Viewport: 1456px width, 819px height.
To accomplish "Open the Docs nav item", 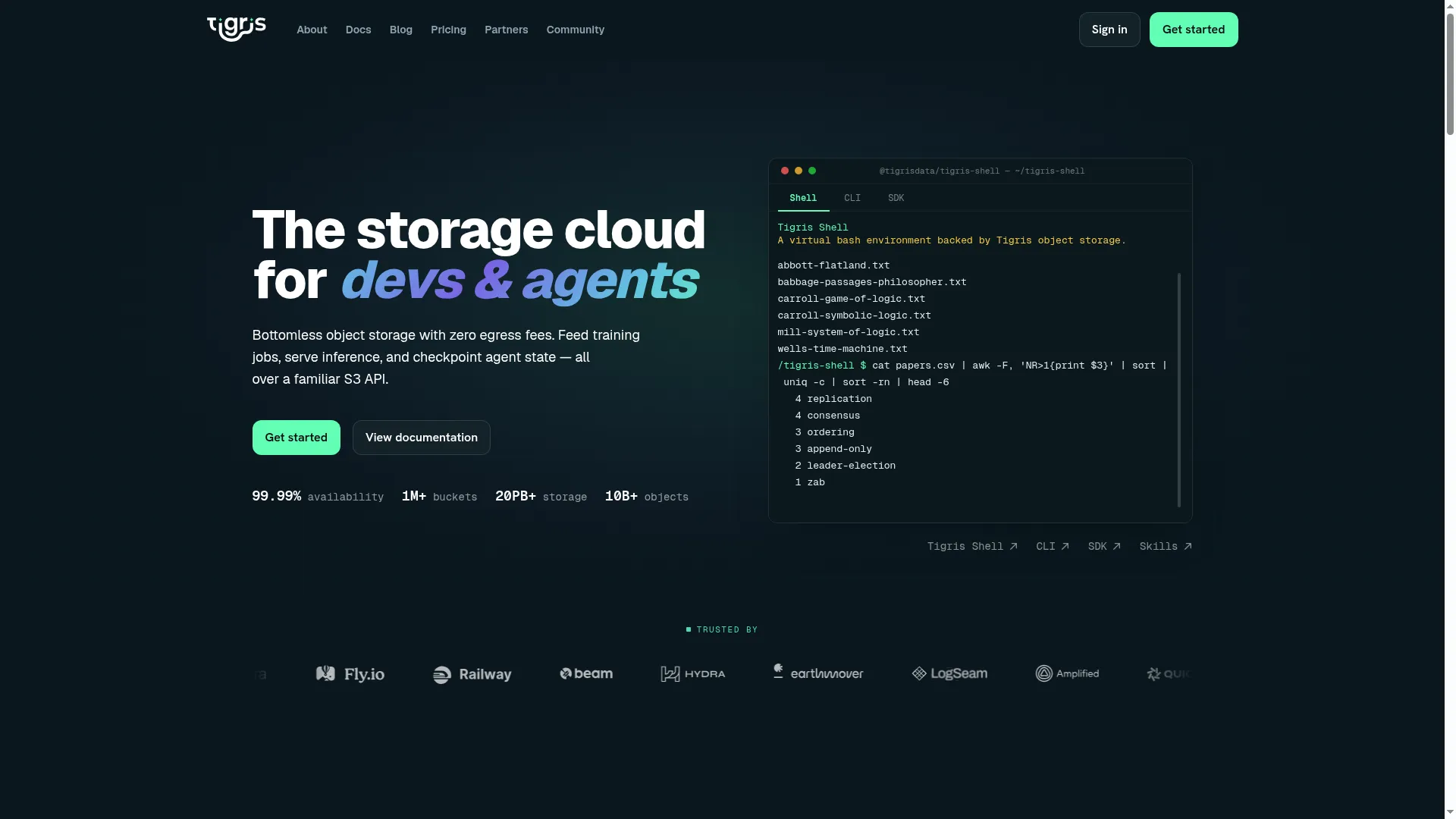I will (x=358, y=30).
